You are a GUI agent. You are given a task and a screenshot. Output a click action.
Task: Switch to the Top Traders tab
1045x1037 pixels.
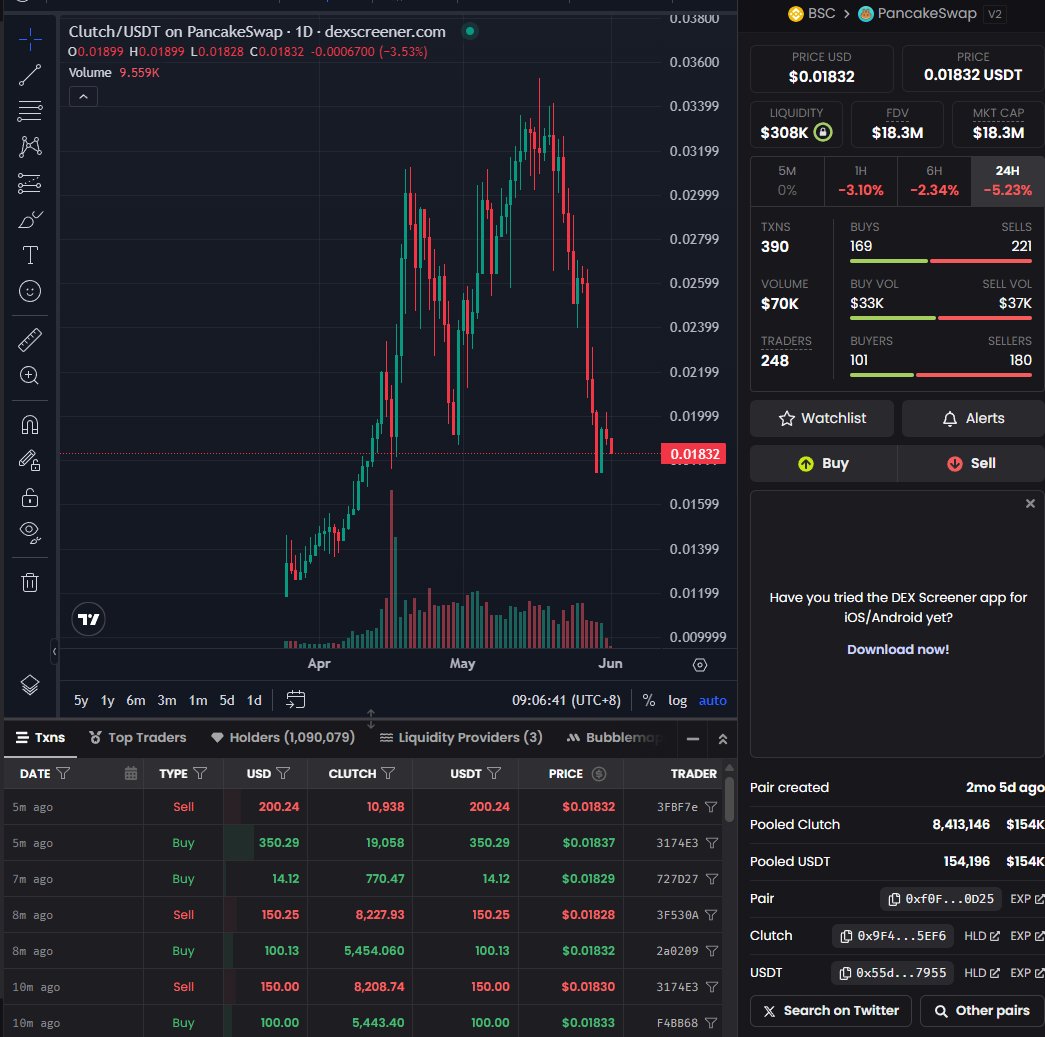tap(138, 738)
